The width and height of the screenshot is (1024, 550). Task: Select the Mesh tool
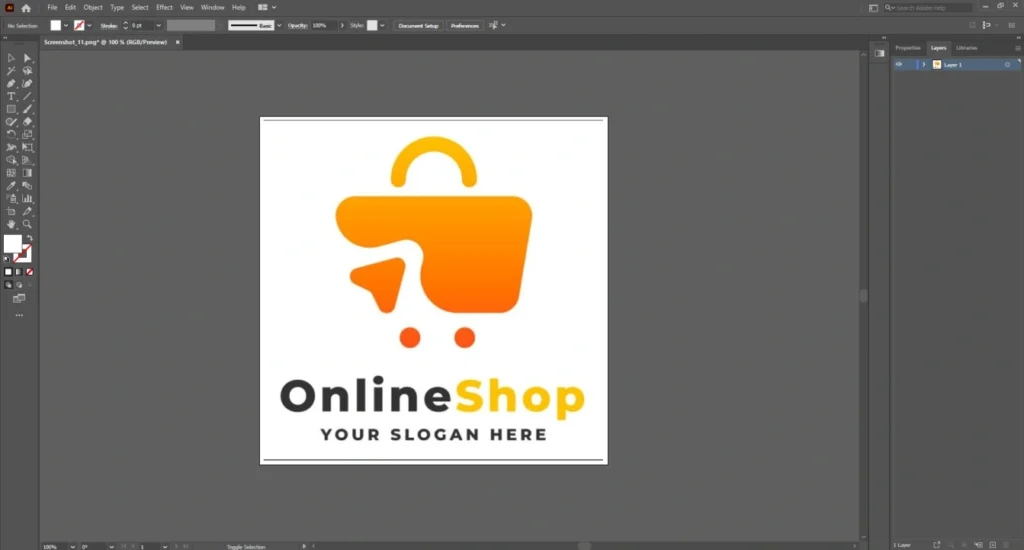click(11, 173)
